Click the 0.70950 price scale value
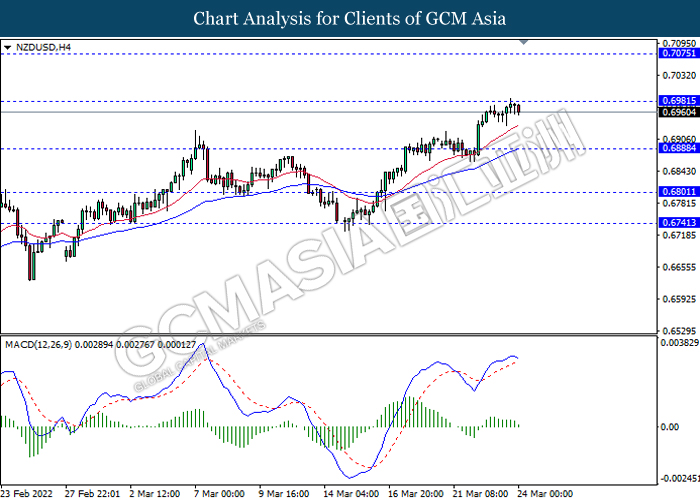Screen dimensions: 700x500 [x=679, y=44]
